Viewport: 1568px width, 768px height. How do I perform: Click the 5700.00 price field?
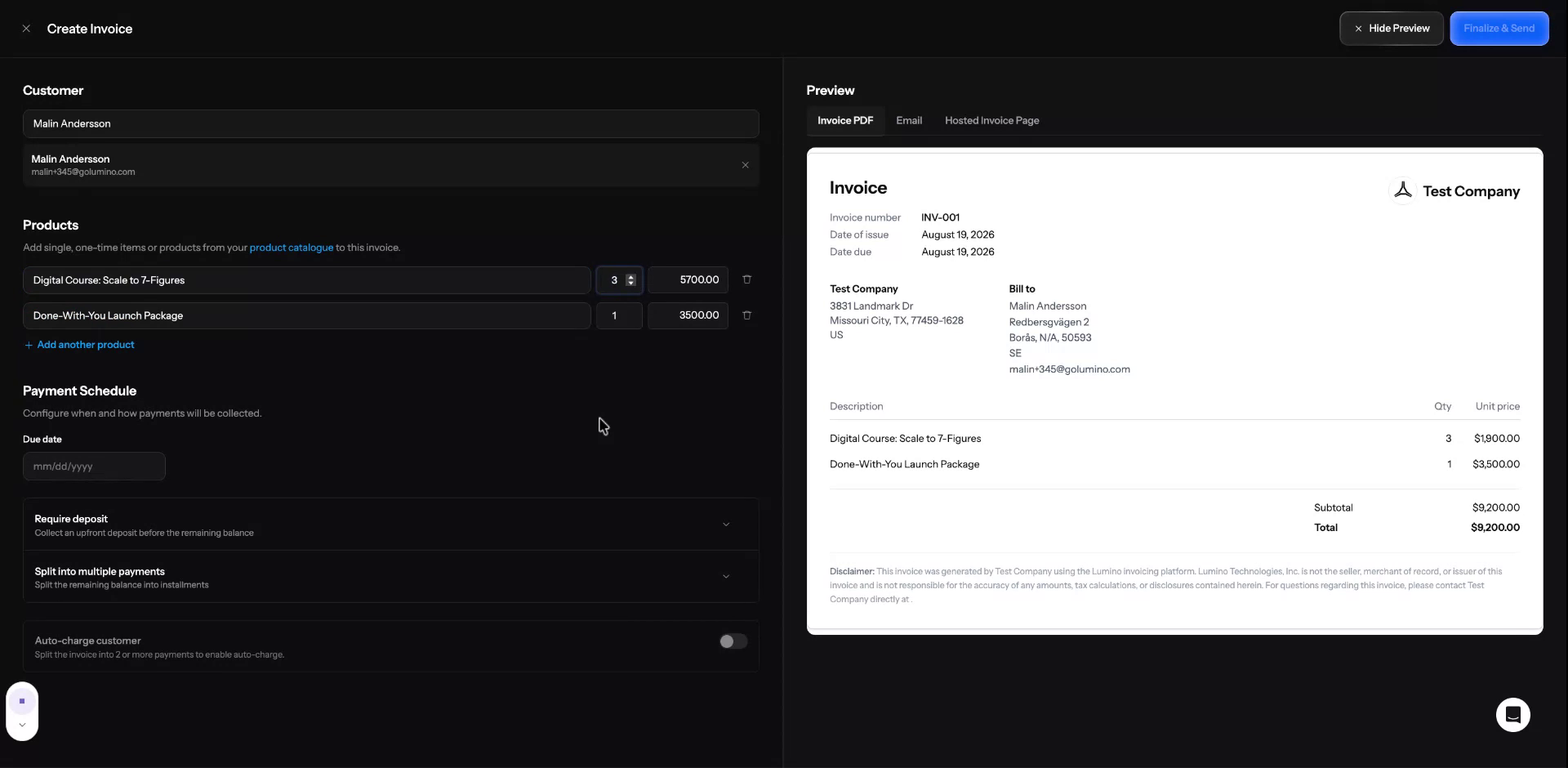[688, 280]
